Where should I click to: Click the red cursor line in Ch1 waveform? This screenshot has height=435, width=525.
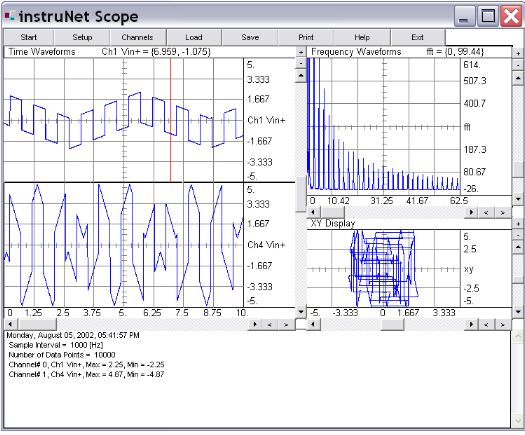point(170,120)
